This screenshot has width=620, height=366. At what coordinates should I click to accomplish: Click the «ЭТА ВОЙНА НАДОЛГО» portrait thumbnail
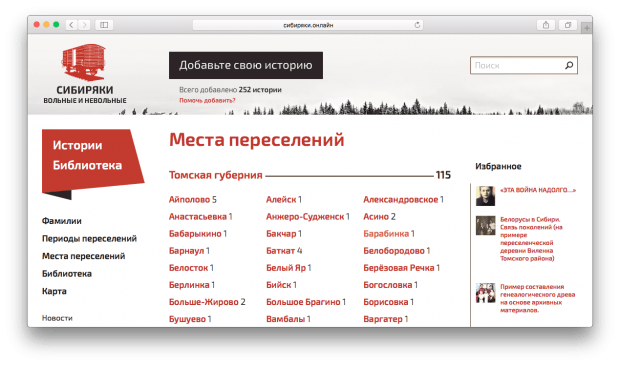pos(485,196)
